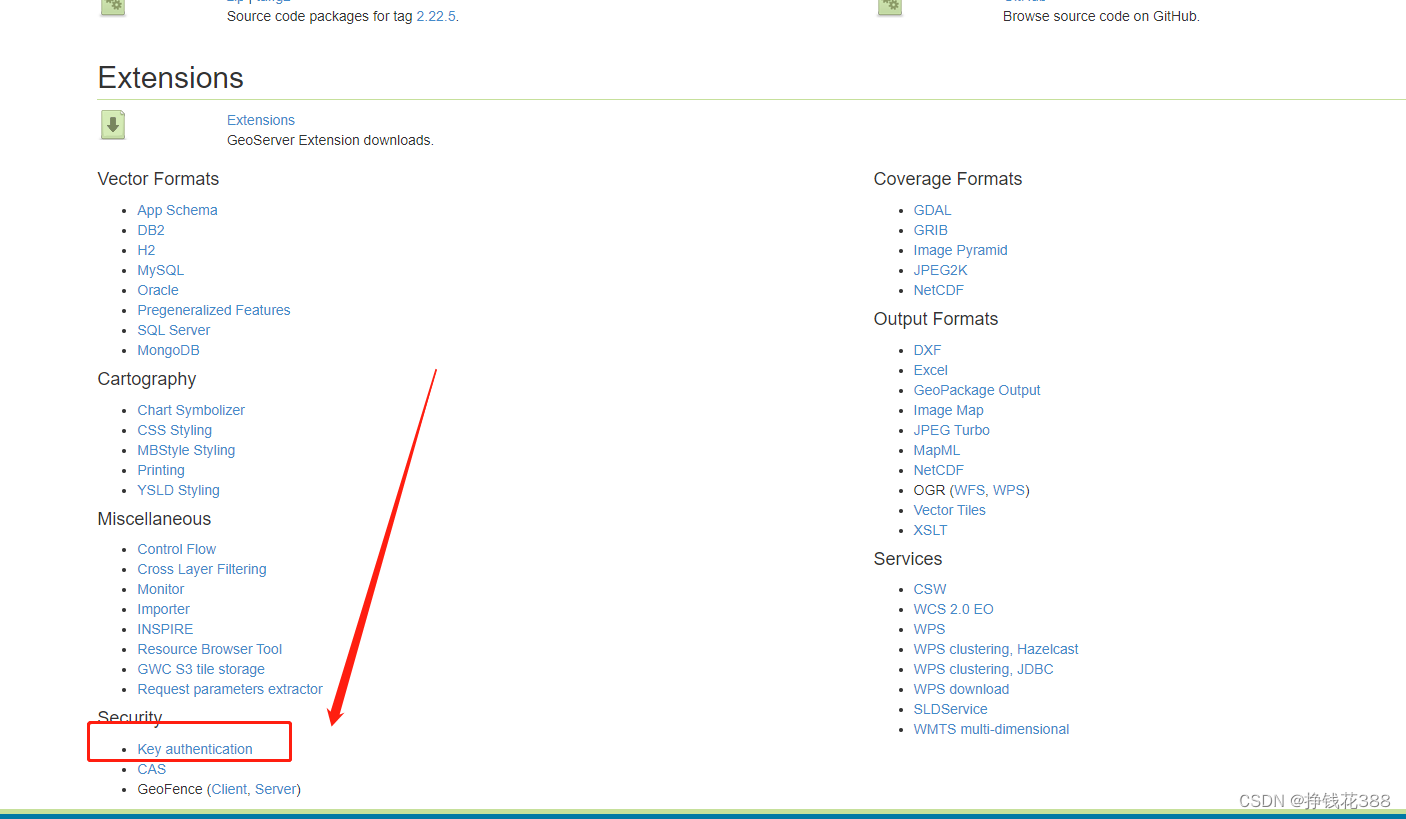Viewport: 1406px width, 819px height.
Task: Click the Importer extension link
Action: (x=164, y=609)
